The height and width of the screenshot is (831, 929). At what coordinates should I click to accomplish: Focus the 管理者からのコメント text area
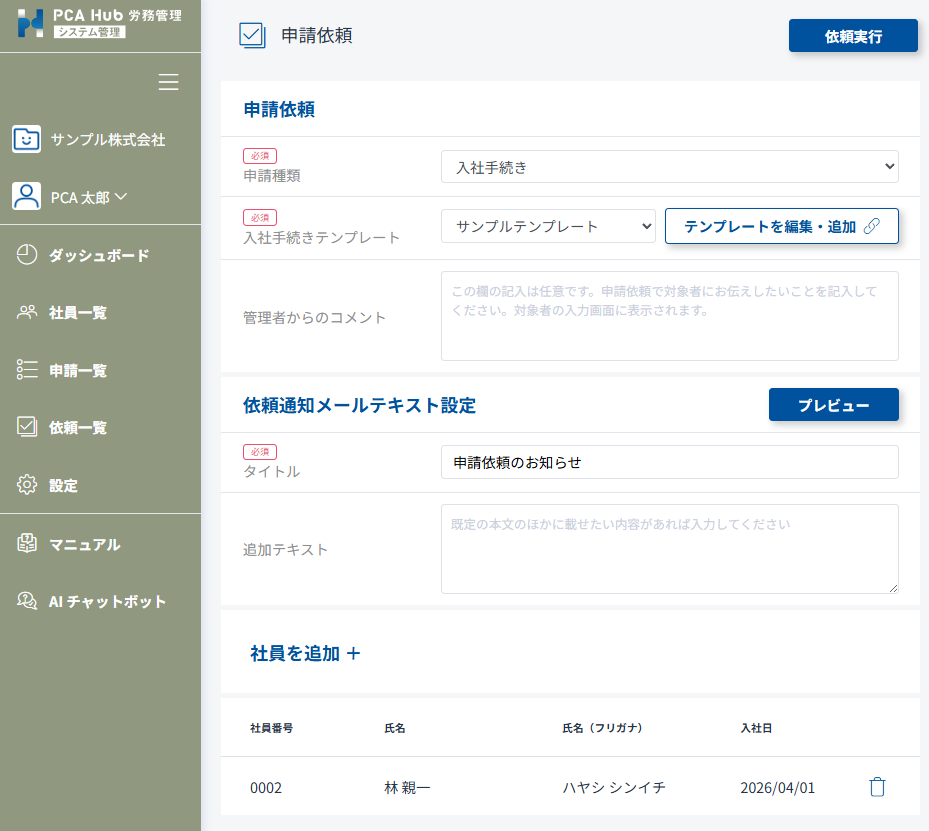coord(669,316)
